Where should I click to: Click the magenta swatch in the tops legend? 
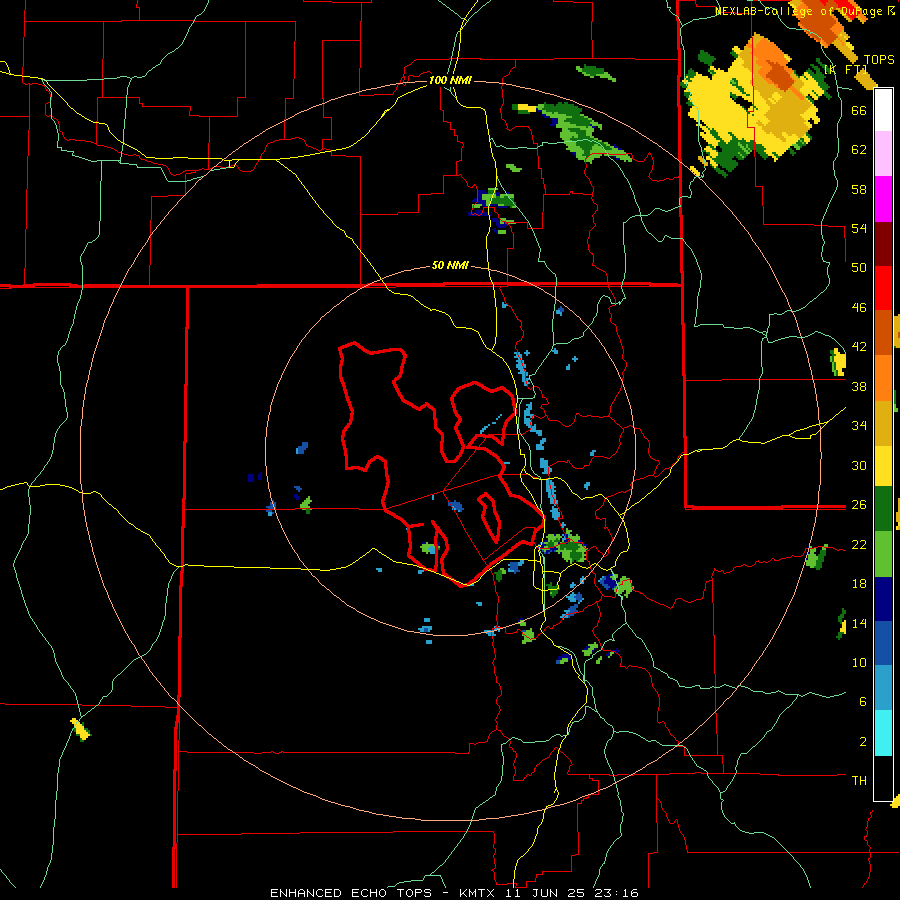(x=883, y=199)
